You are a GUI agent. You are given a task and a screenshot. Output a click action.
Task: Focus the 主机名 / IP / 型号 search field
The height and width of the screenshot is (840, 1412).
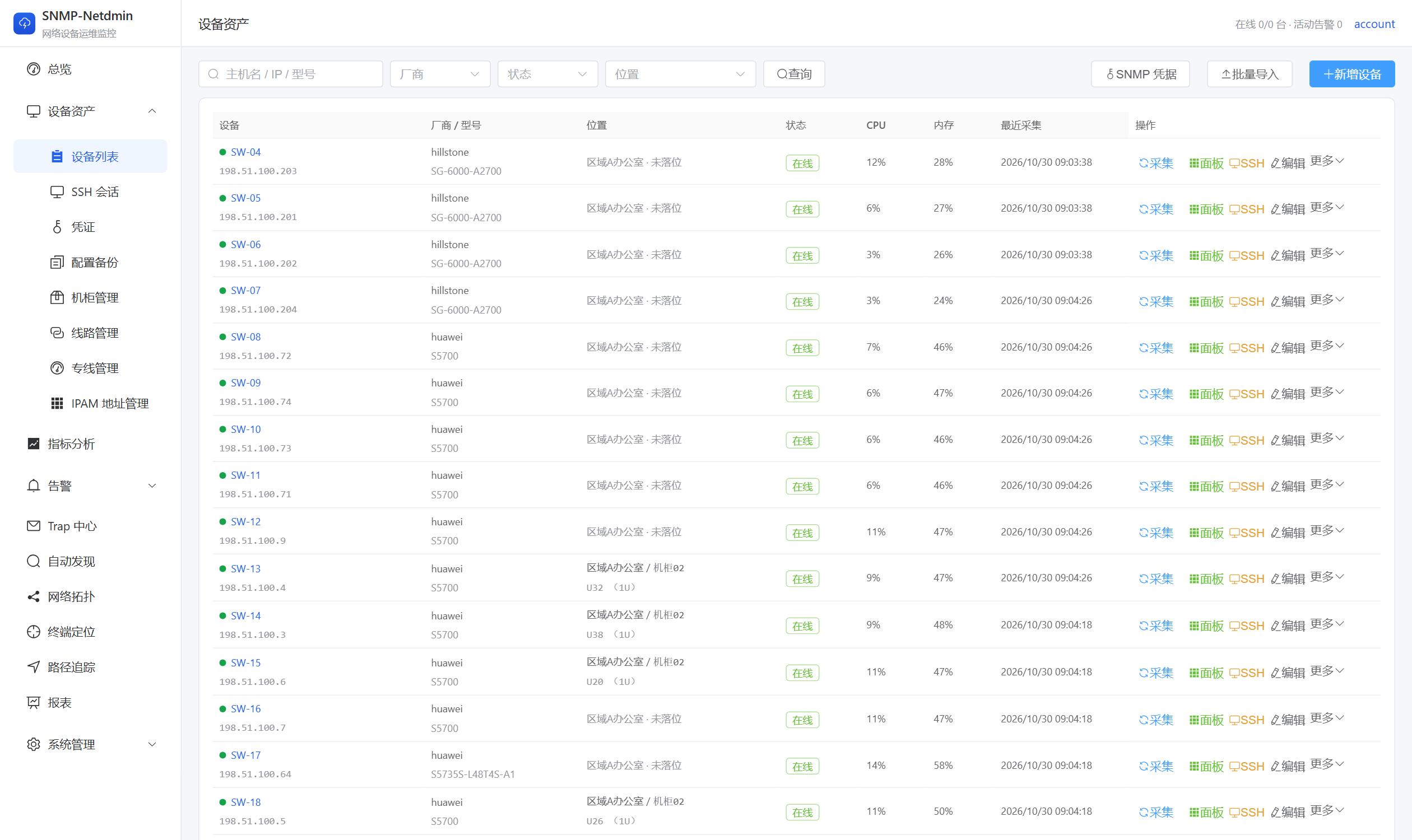(291, 74)
